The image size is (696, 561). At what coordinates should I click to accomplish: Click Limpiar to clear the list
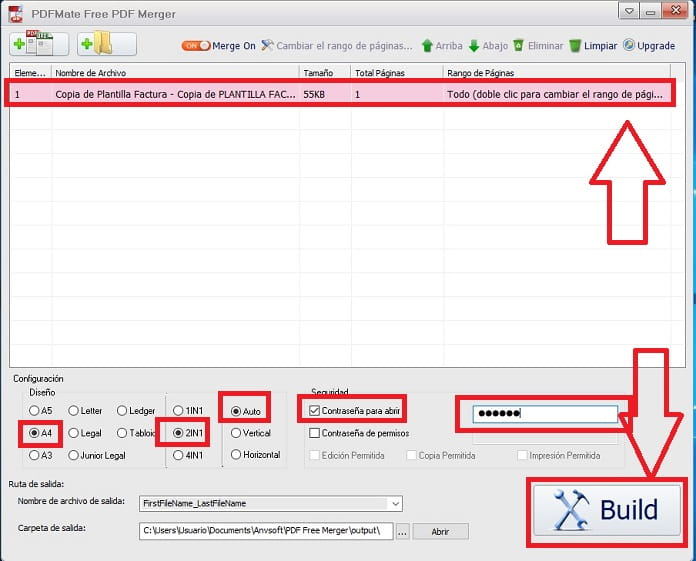[593, 46]
